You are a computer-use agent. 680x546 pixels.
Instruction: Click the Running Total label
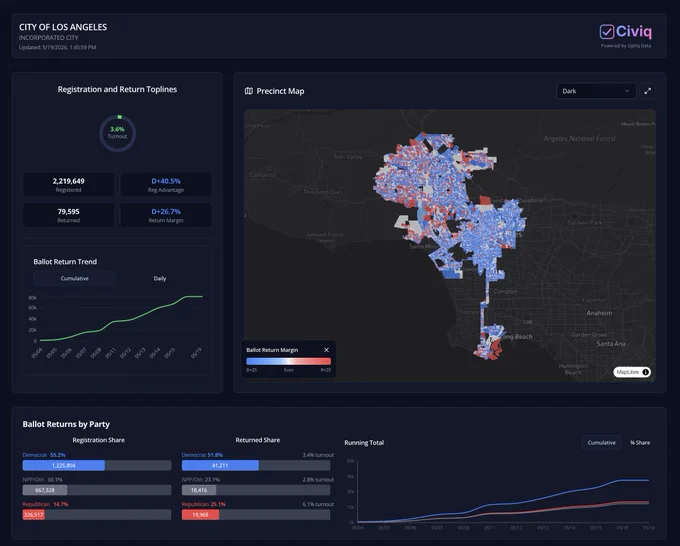pos(364,443)
